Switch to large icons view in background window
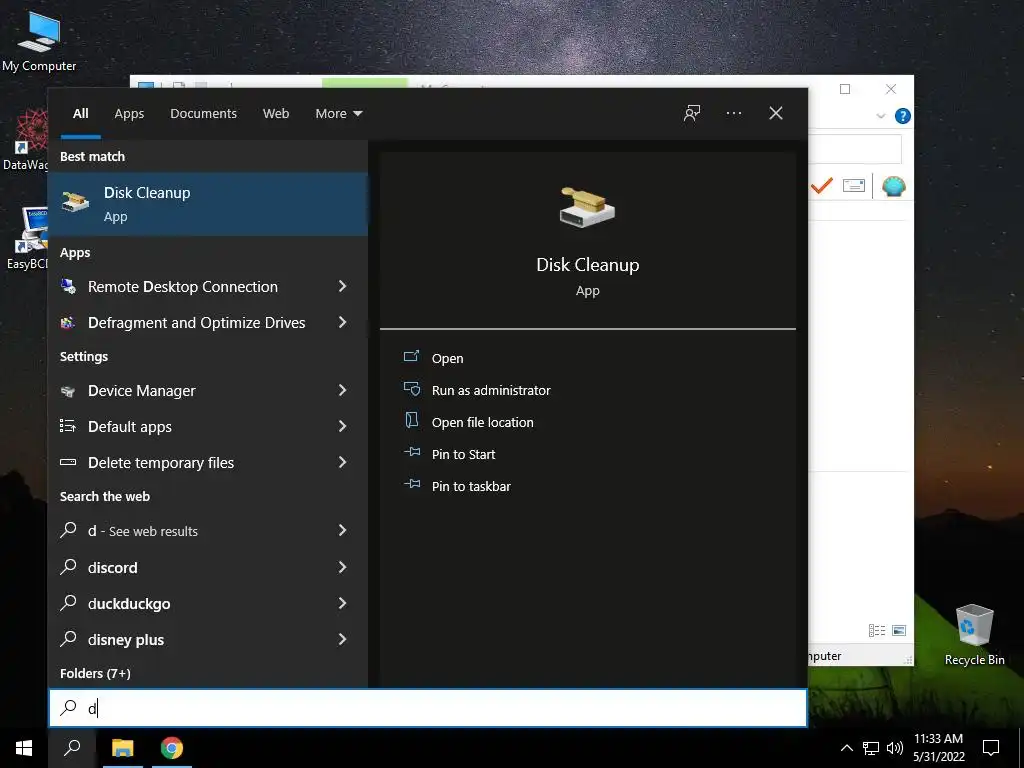This screenshot has height=768, width=1024. 899,630
